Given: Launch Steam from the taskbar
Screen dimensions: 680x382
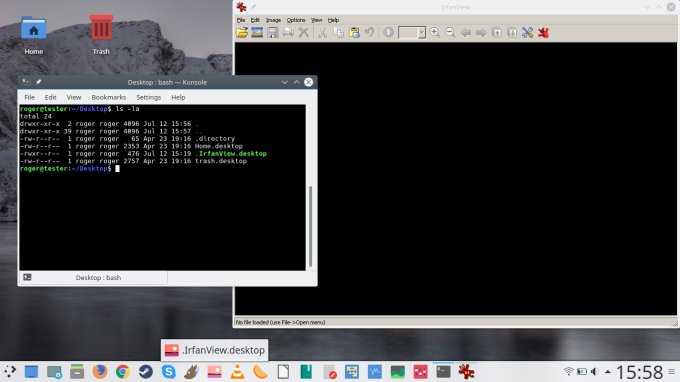Looking at the screenshot, I should (146, 372).
